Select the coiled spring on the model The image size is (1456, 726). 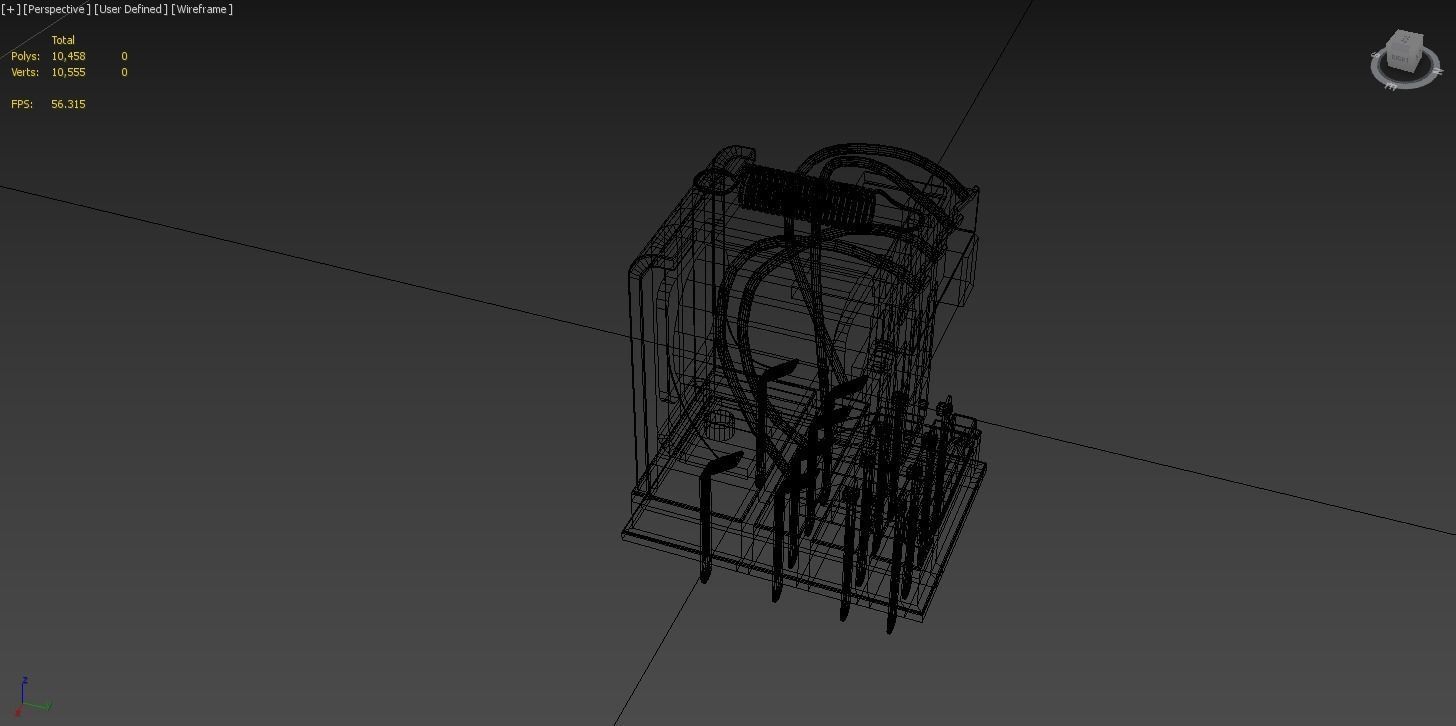tap(808, 198)
